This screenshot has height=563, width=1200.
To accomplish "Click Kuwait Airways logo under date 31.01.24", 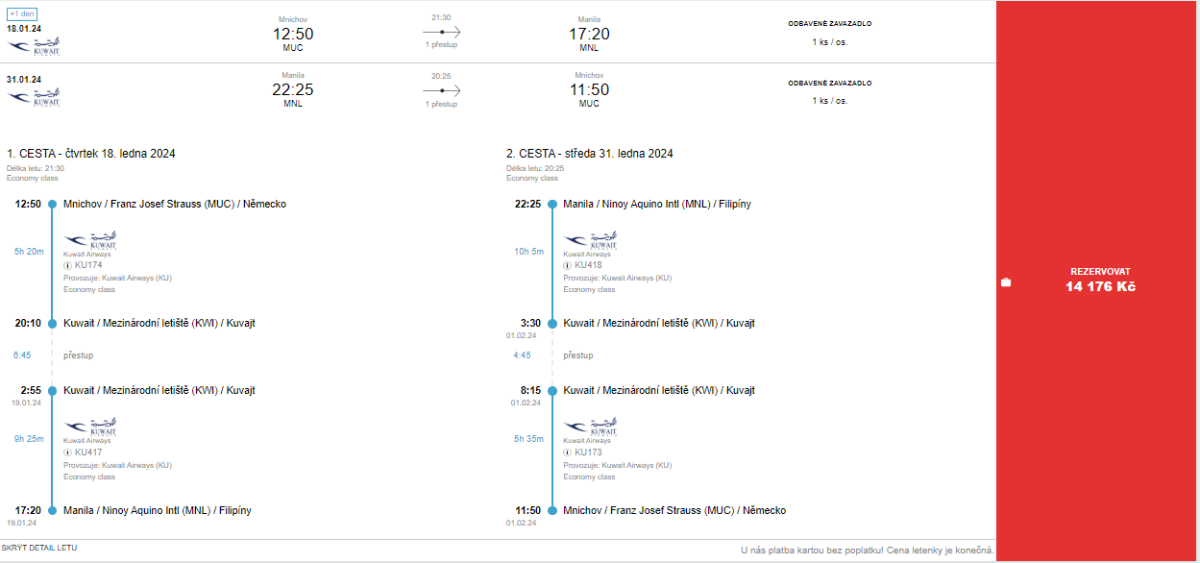I will 33,97.
